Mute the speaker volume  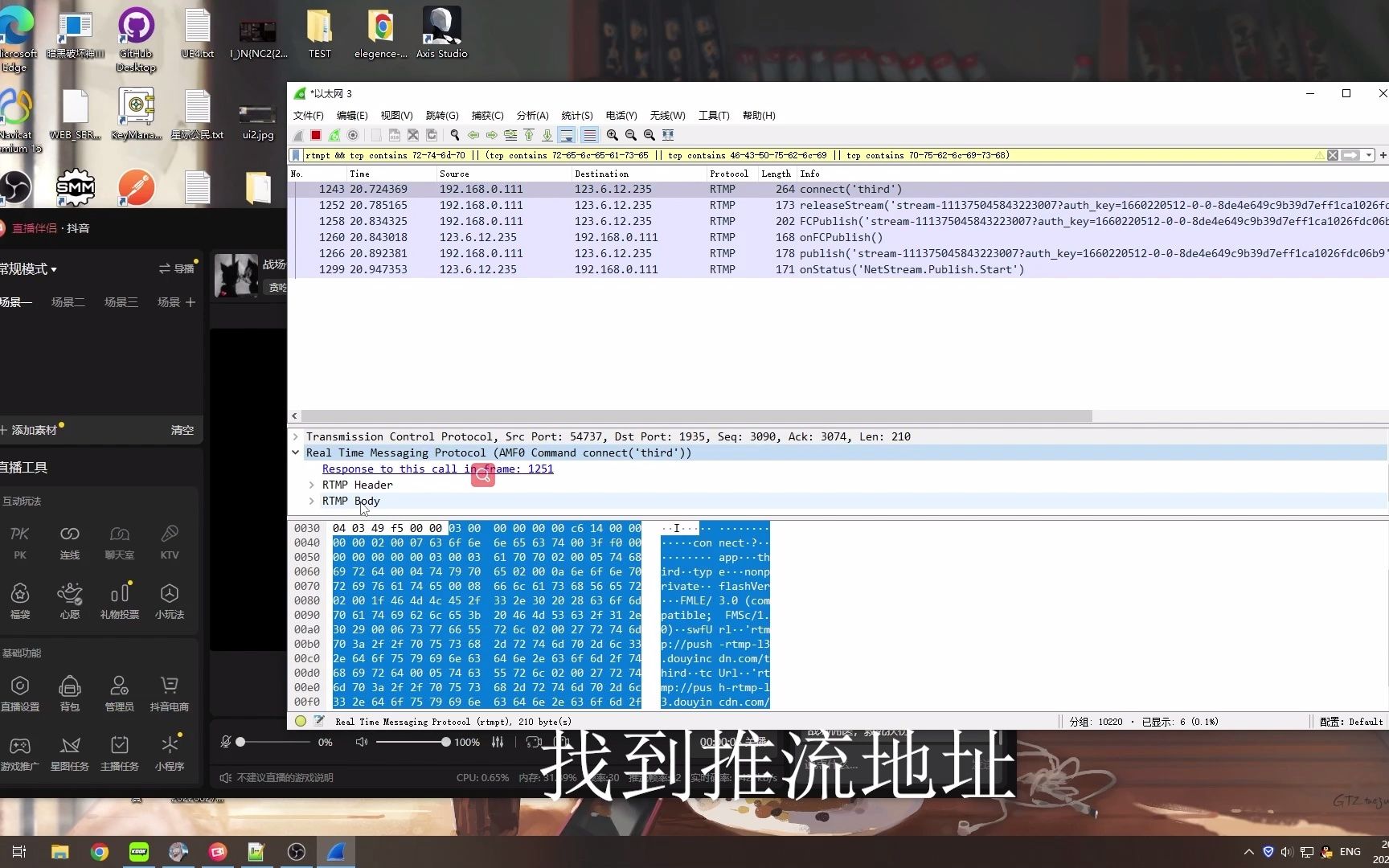(x=362, y=742)
